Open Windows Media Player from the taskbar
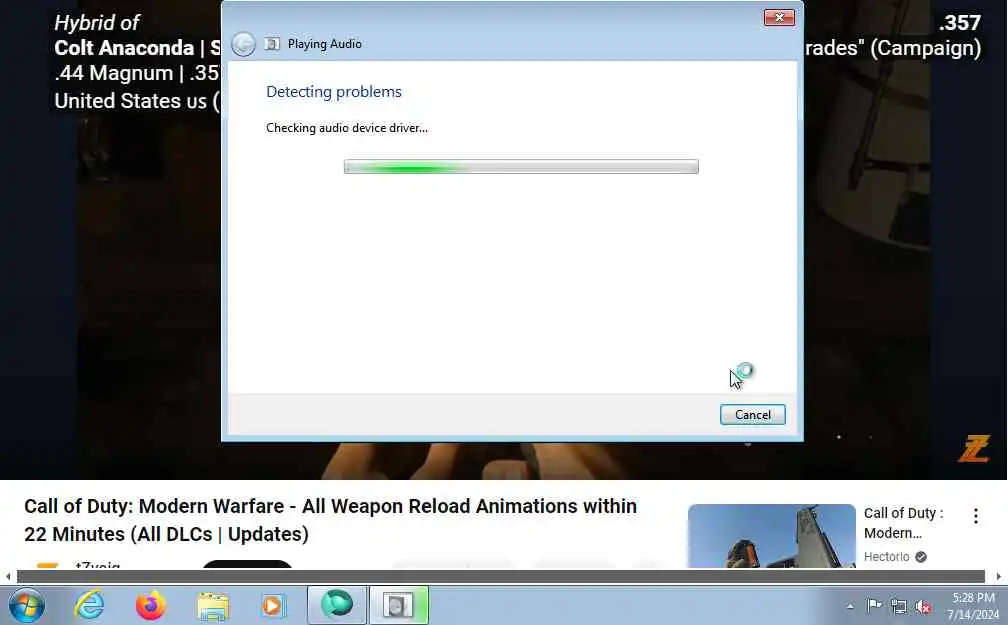The height and width of the screenshot is (625, 1008). [x=273, y=606]
